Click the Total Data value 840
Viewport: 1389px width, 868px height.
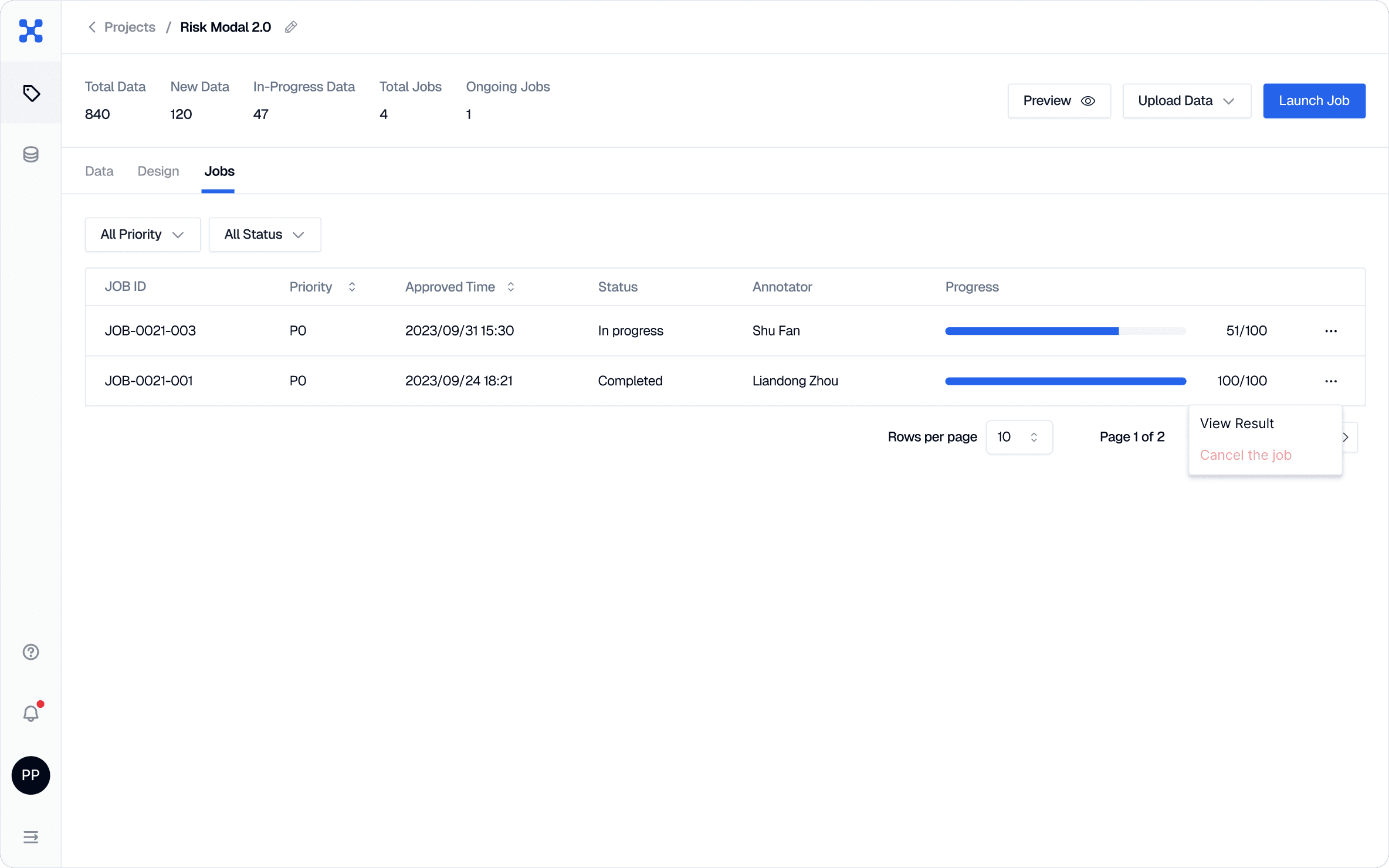click(97, 114)
